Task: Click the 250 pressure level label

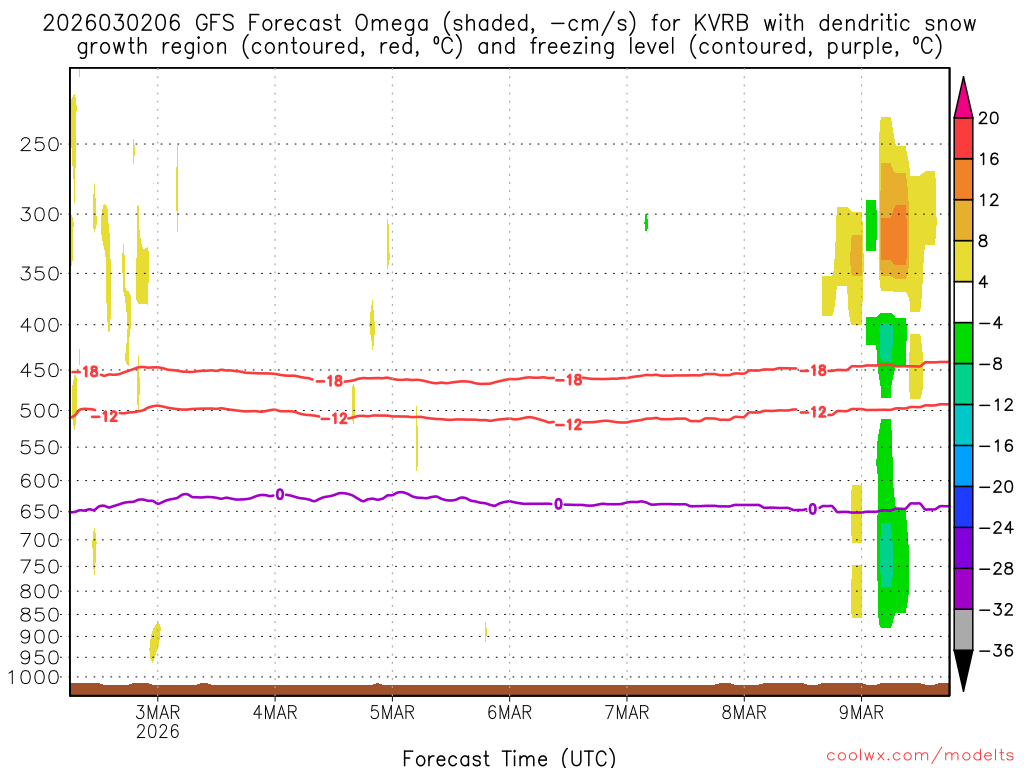Action: 40,144
